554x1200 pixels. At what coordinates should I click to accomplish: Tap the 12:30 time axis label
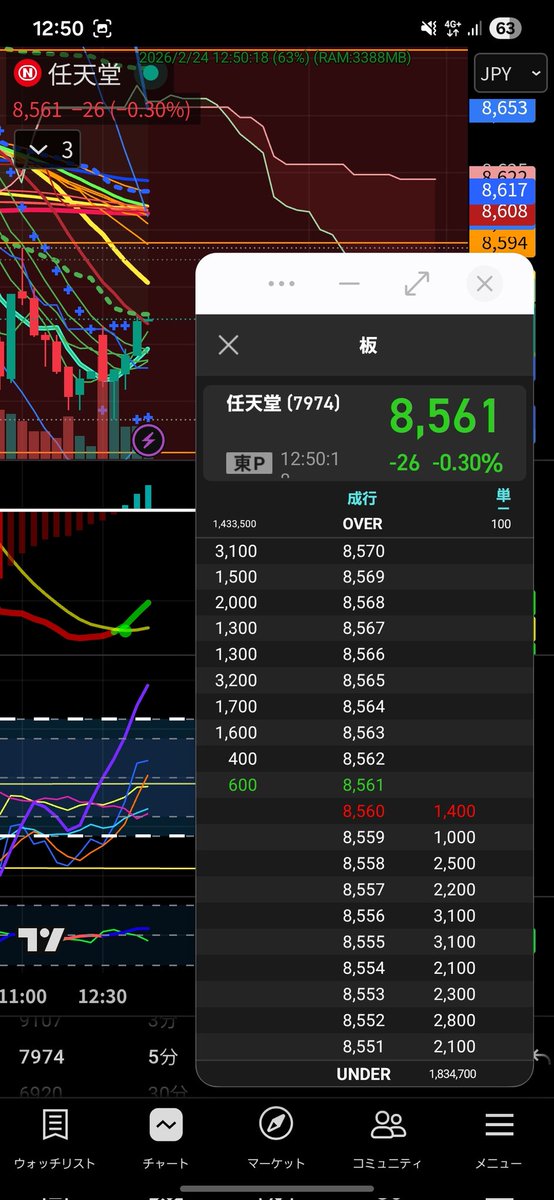102,996
